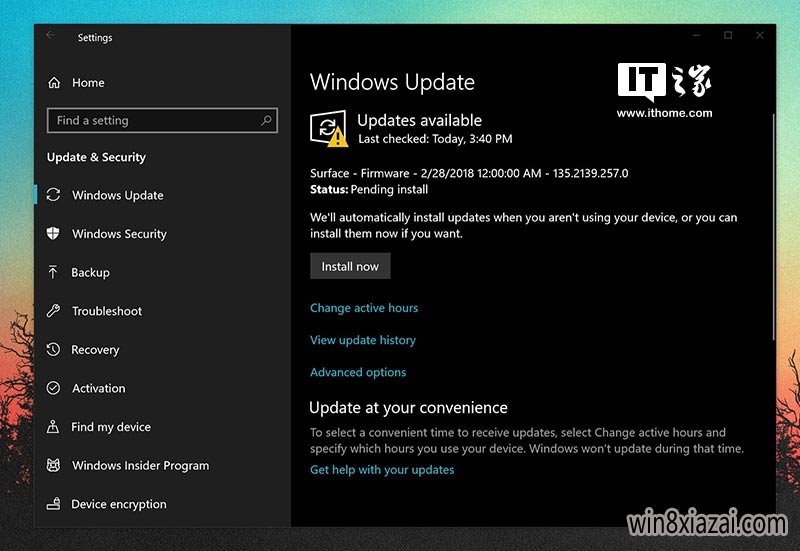800x551 pixels.
Task: Minimize the Settings window
Action: [696, 35]
